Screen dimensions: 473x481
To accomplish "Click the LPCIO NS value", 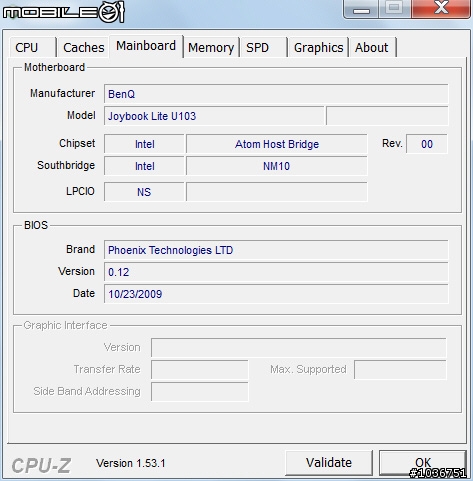I will point(144,192).
